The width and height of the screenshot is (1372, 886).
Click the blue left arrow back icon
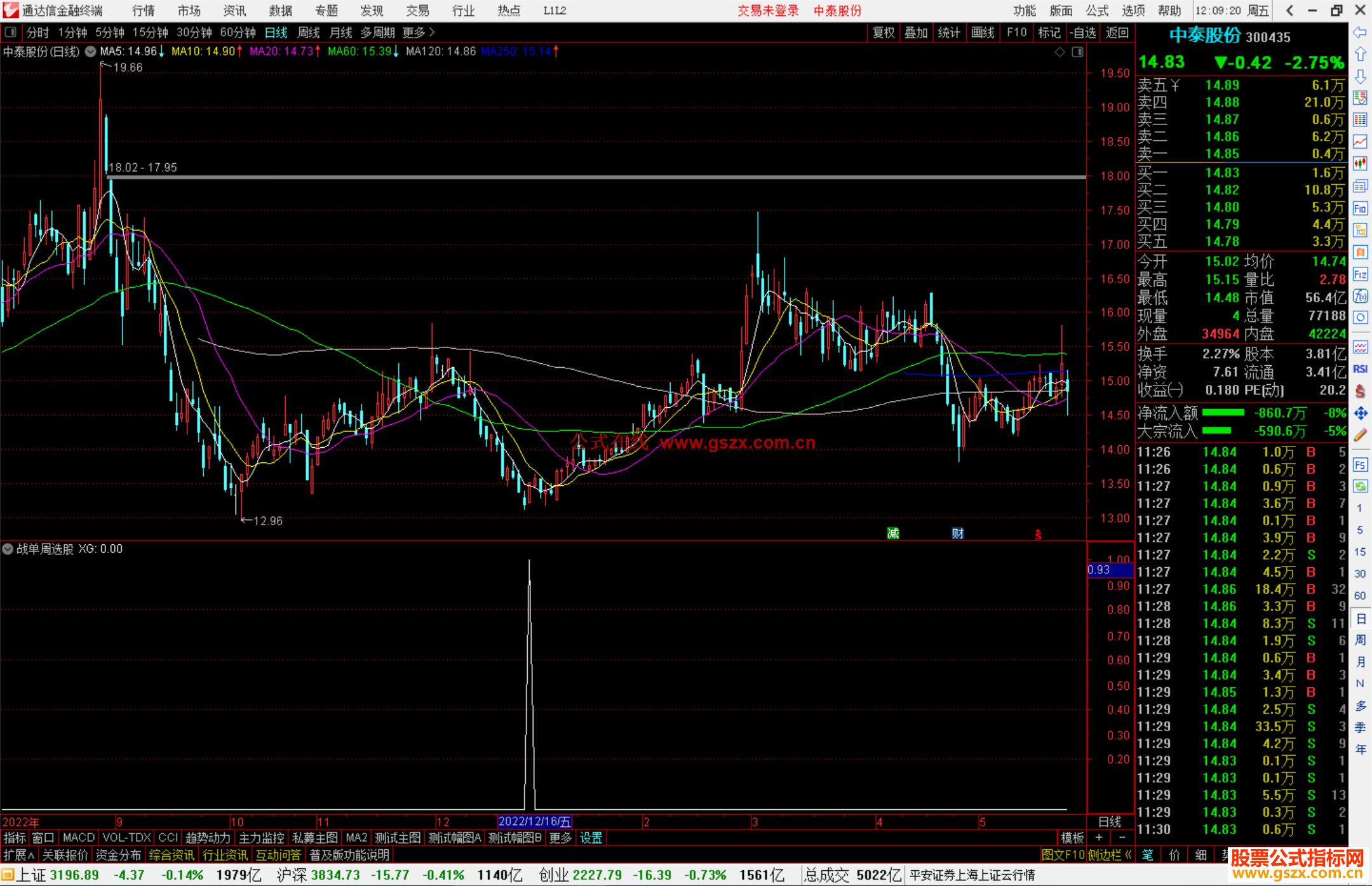[x=1360, y=32]
